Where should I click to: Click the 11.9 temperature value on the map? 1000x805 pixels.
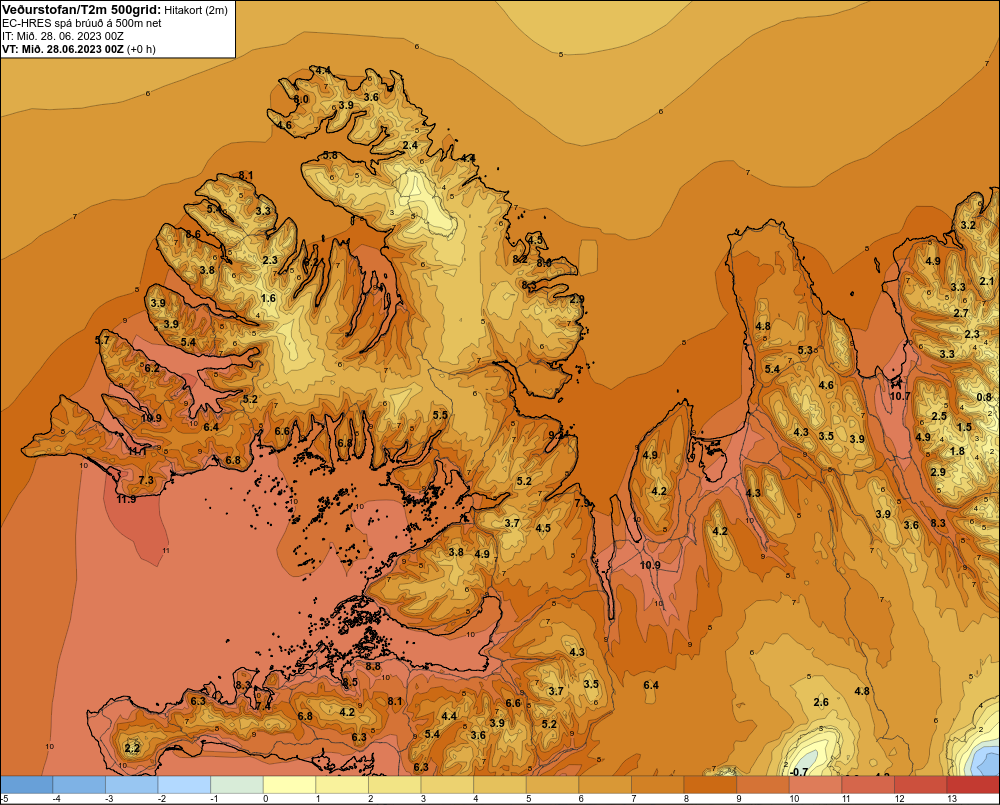pos(126,499)
